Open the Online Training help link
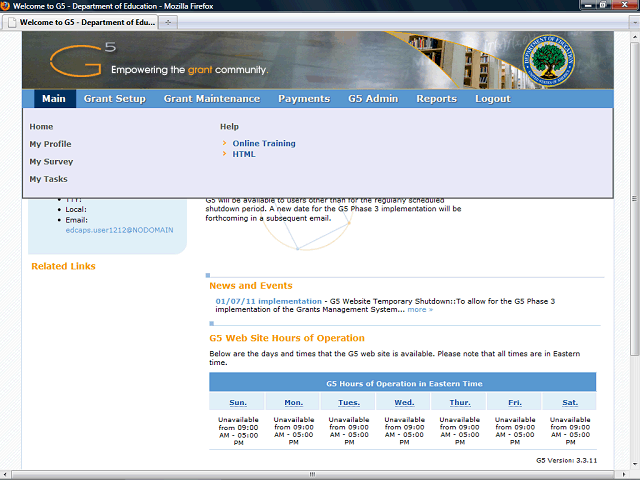The width and height of the screenshot is (640, 480). 264,144
